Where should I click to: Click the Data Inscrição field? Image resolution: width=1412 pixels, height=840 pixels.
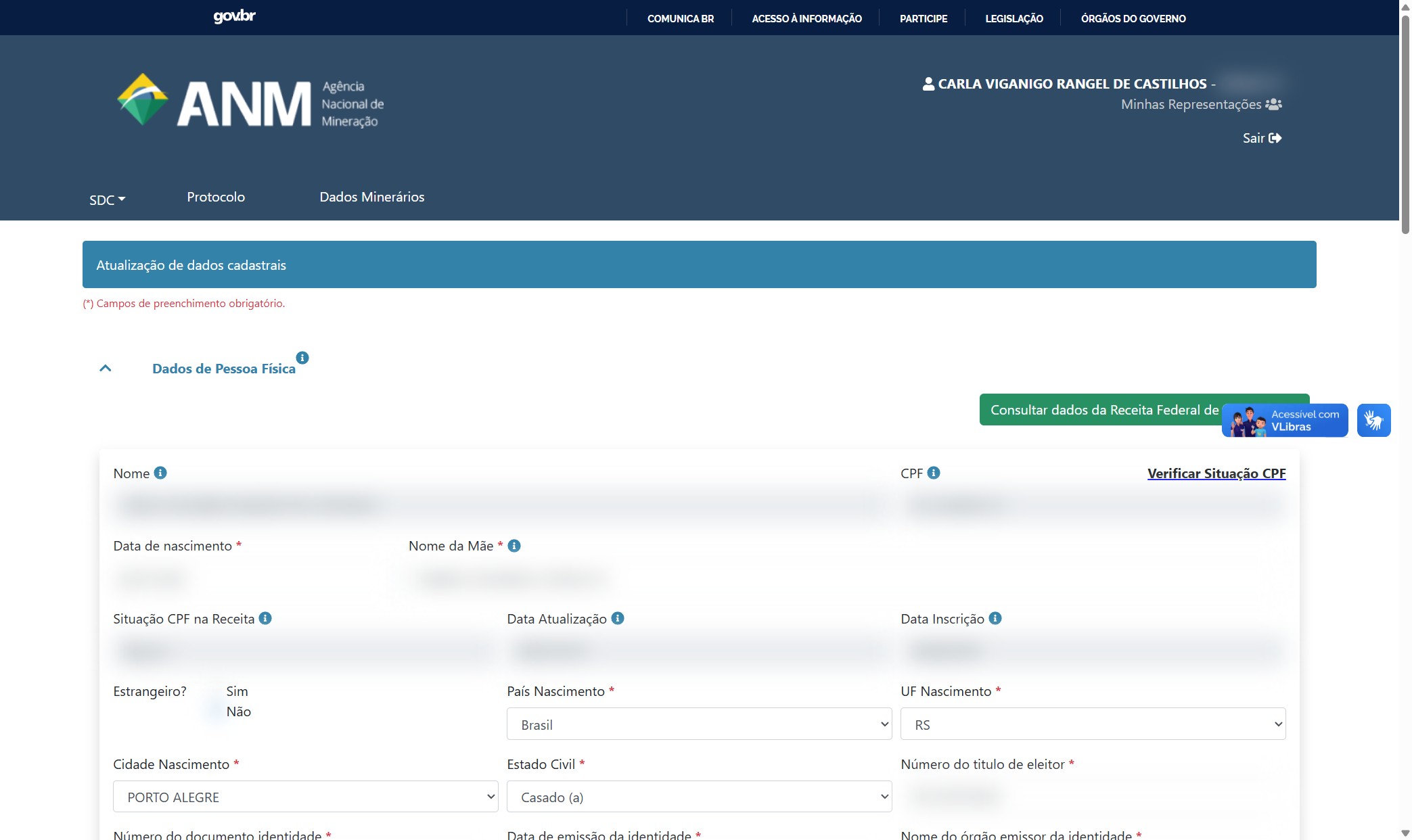click(1093, 651)
